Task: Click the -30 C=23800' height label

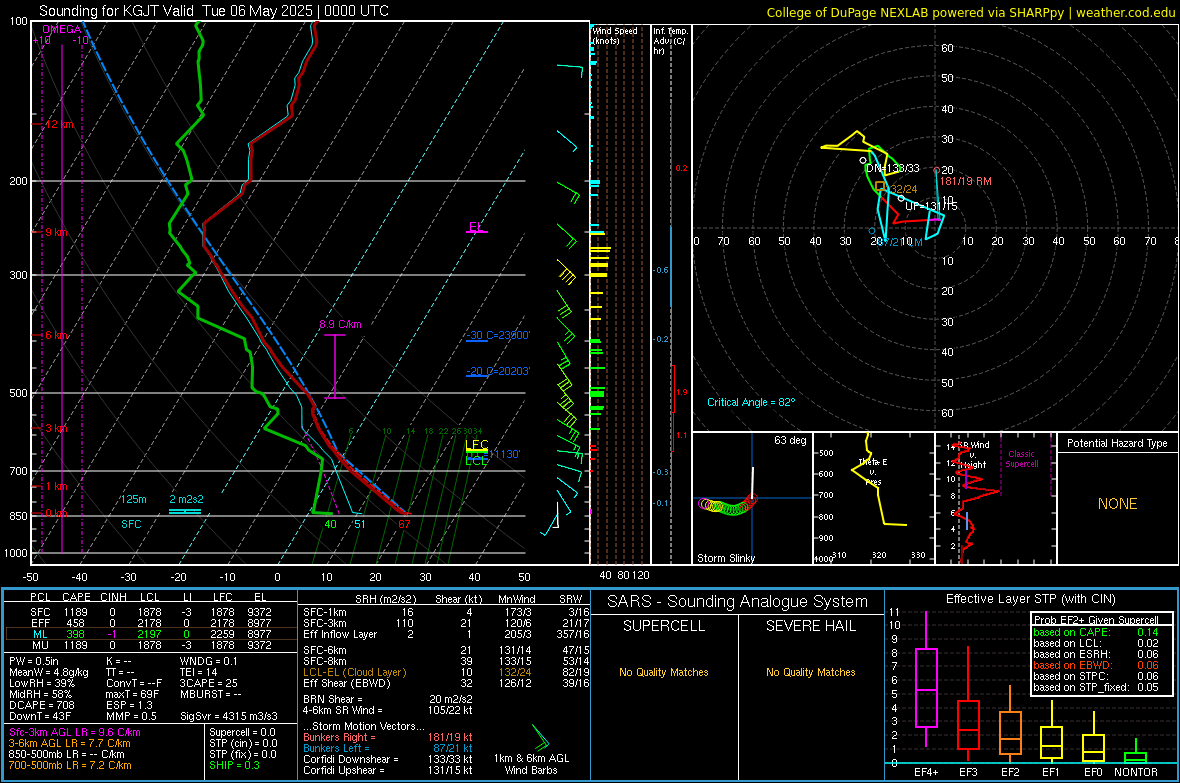Action: [x=498, y=336]
